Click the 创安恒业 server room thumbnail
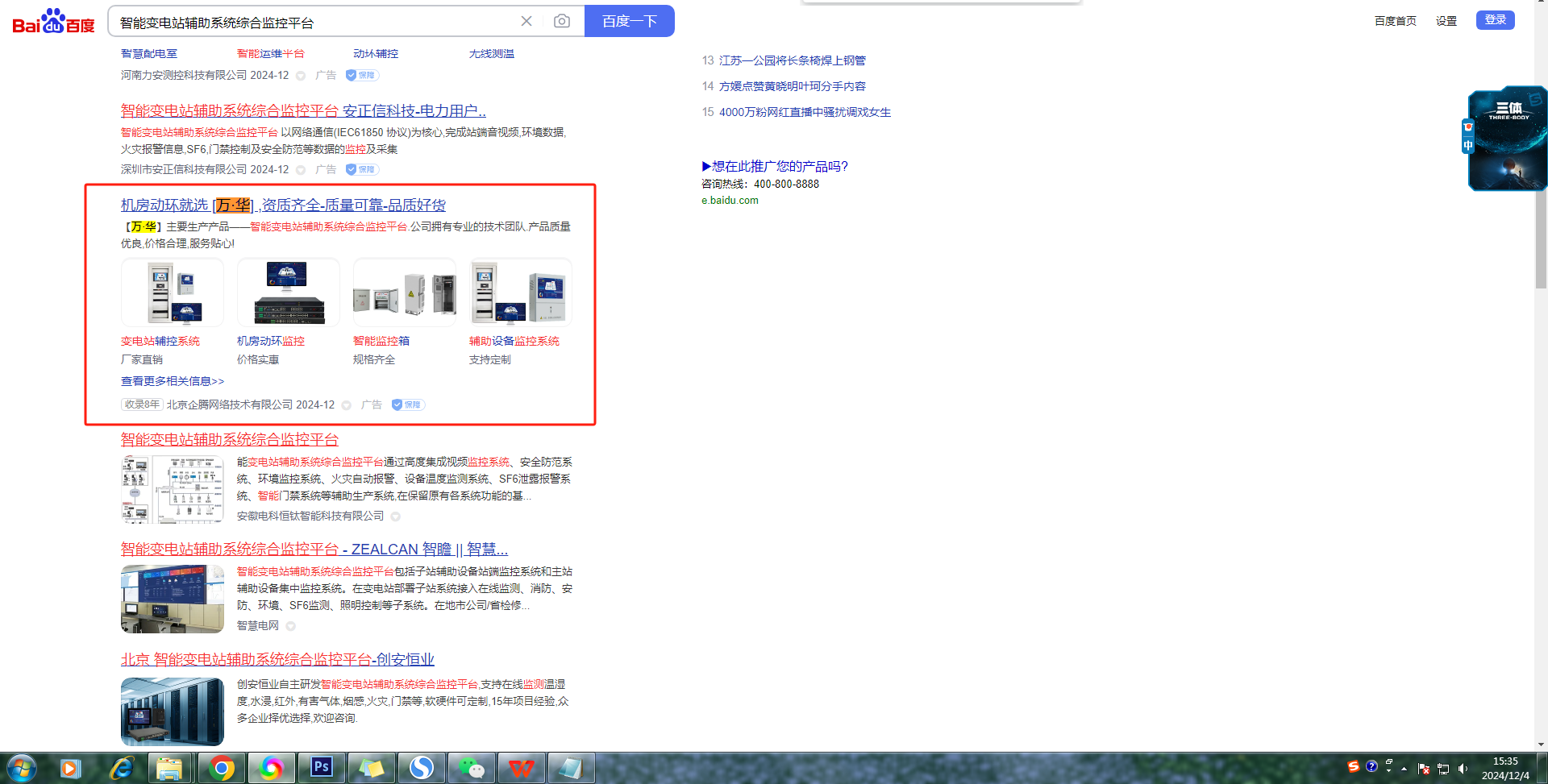Screen dimensions: 1548x784 click(x=173, y=711)
